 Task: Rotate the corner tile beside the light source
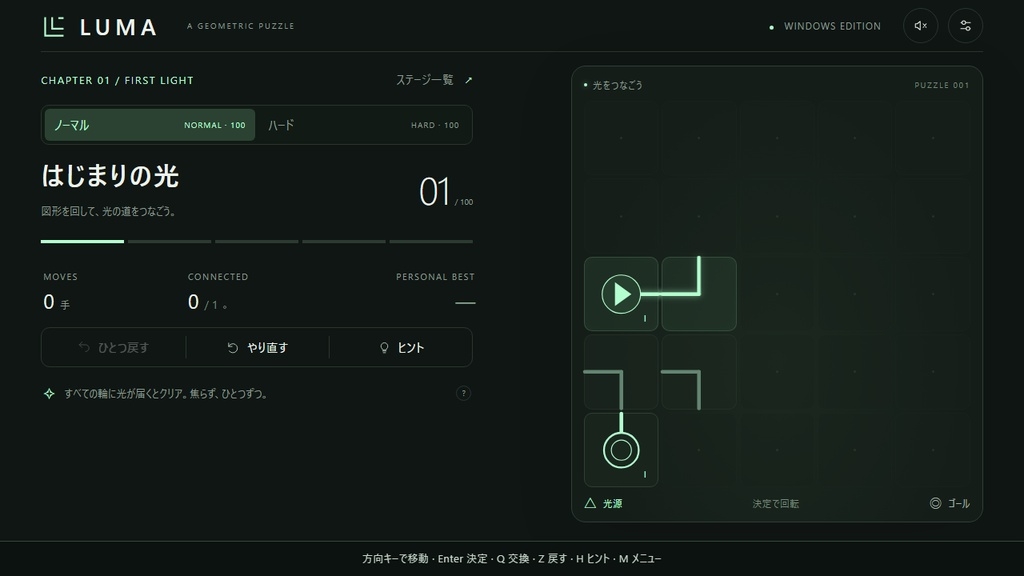pos(699,294)
